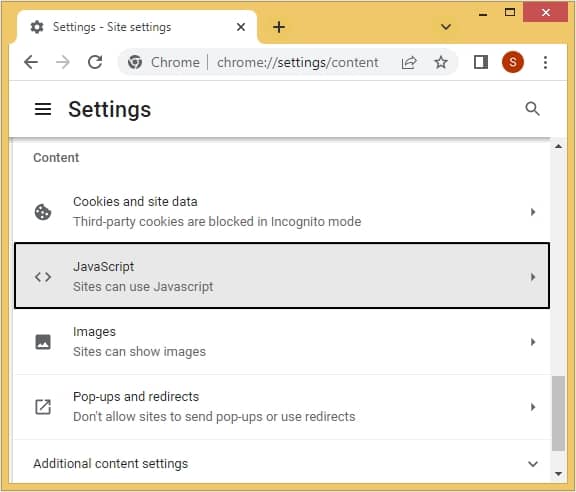Open the tab search dropdown chevron
The height and width of the screenshot is (492, 576).
pyautogui.click(x=446, y=27)
